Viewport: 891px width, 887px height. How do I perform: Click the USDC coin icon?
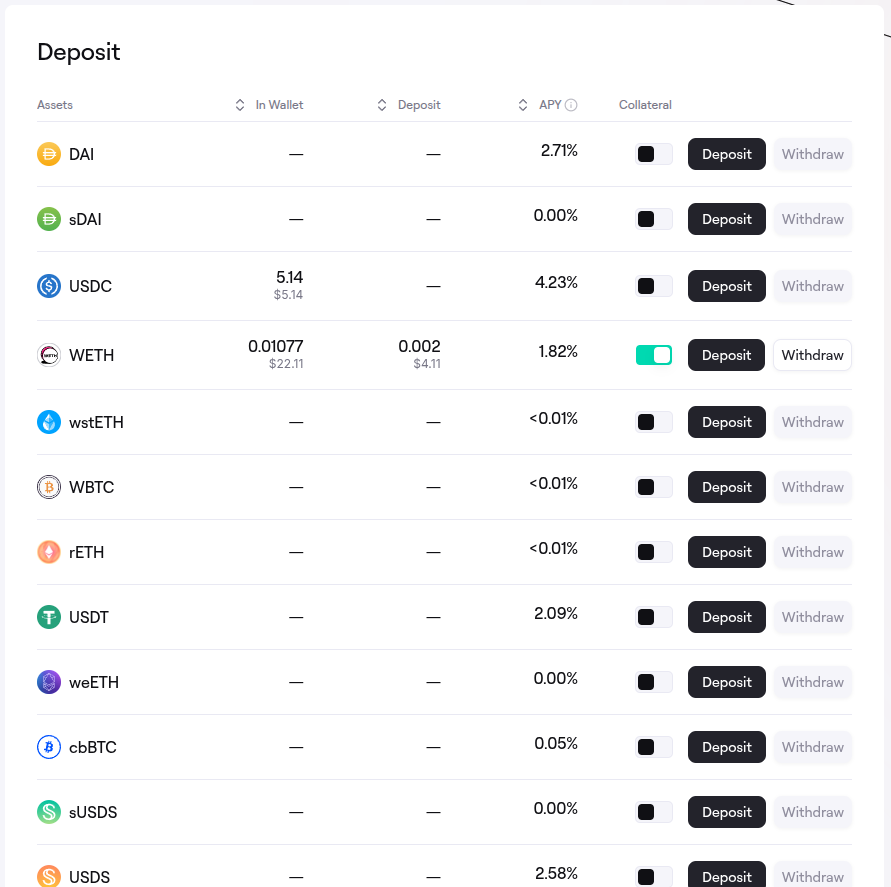coord(49,286)
